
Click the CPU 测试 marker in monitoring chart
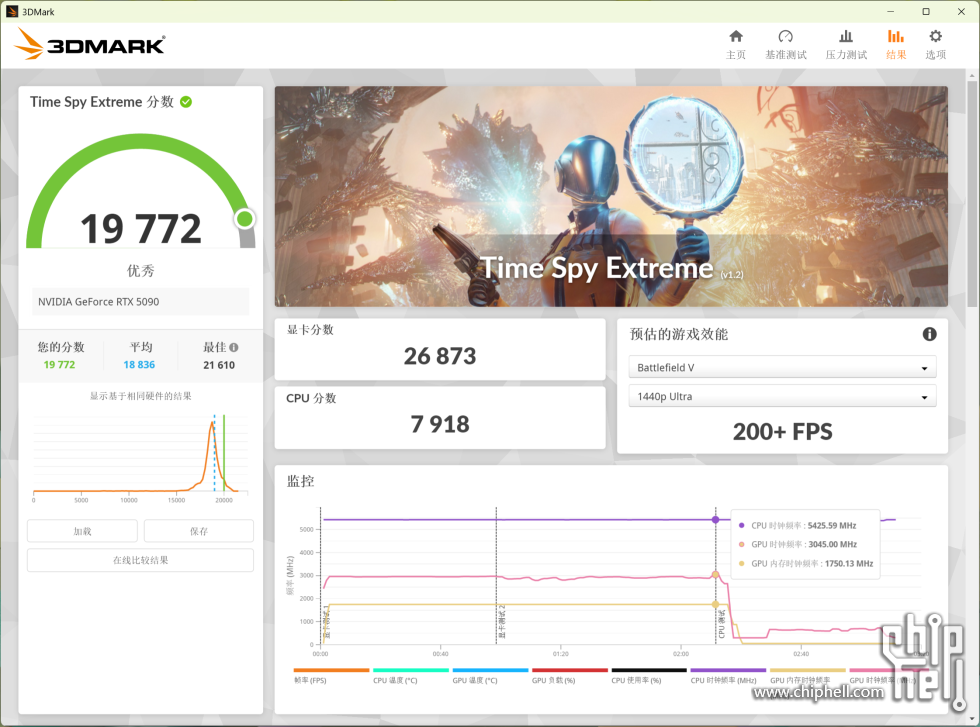[x=721, y=624]
